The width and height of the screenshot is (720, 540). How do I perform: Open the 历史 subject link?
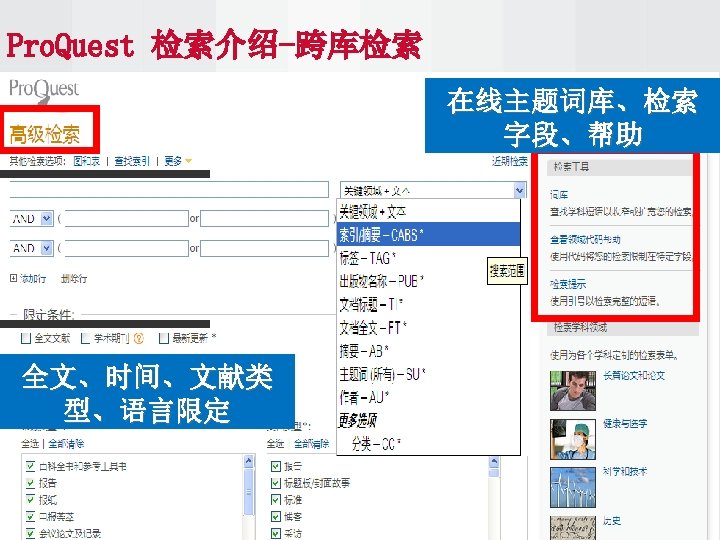click(612, 521)
